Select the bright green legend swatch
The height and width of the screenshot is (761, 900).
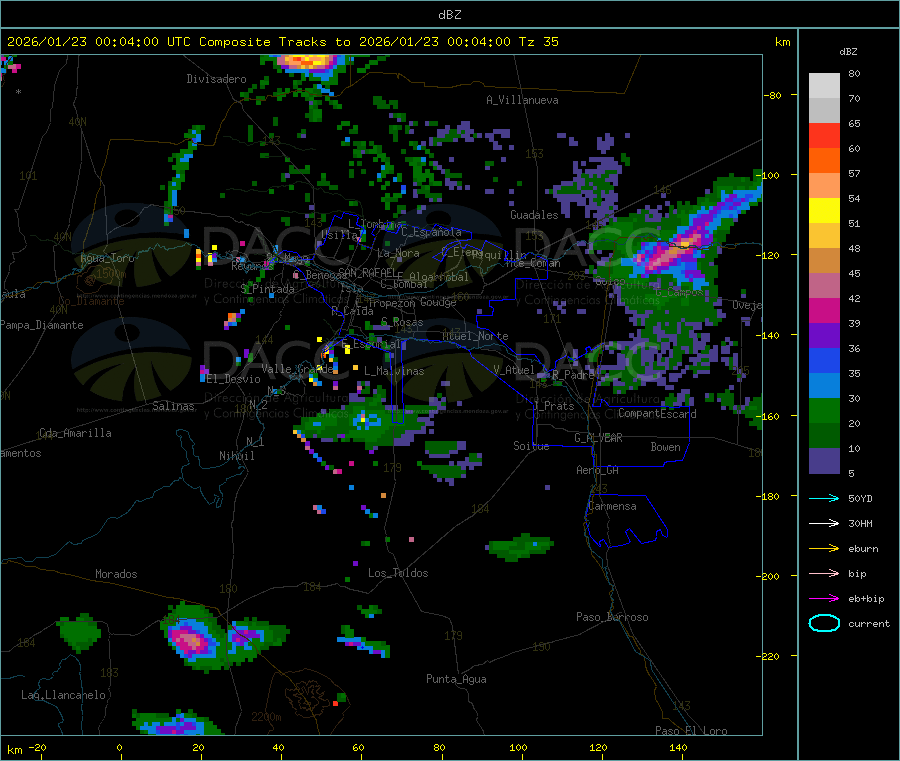coord(824,410)
